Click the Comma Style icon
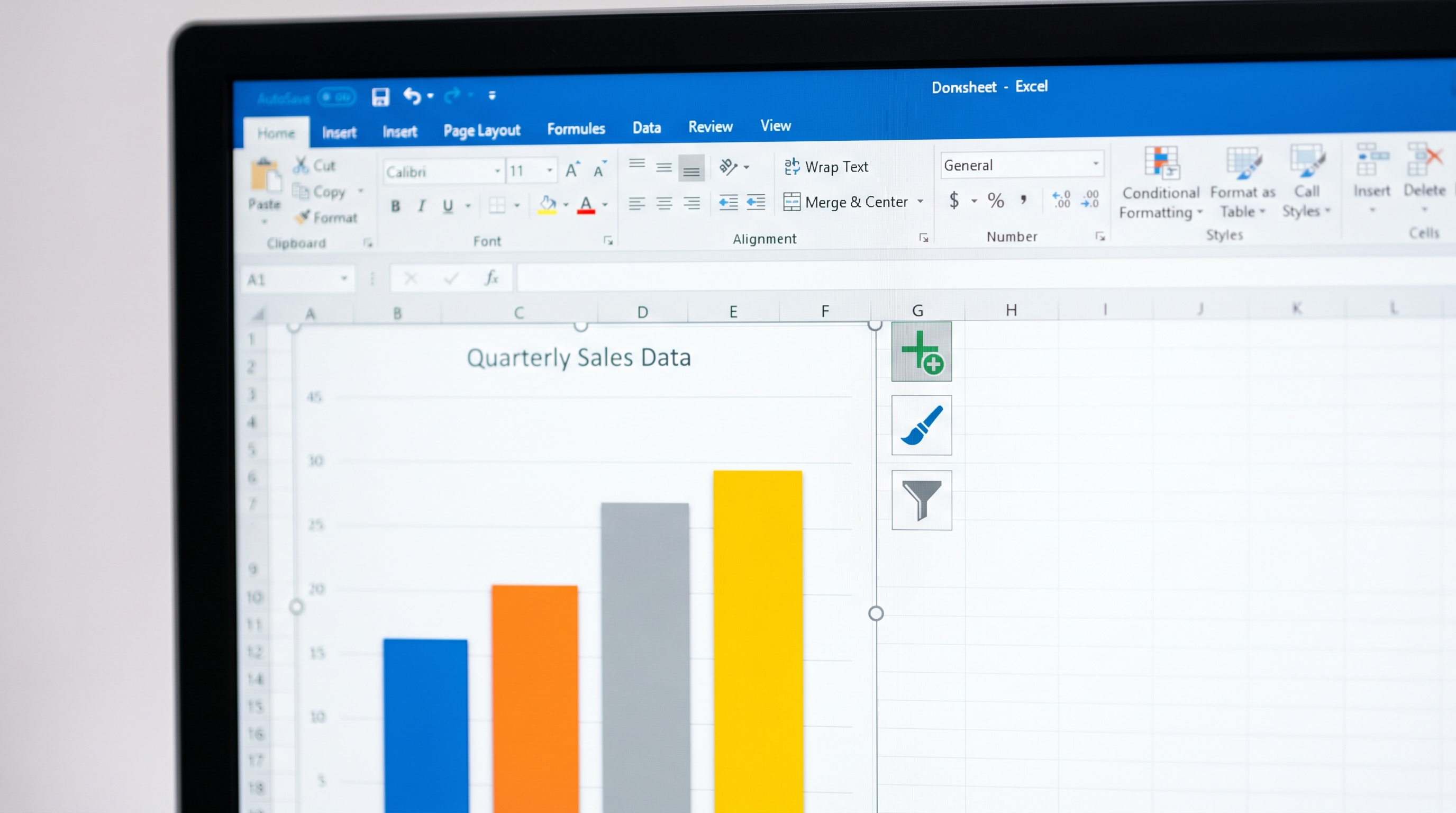1456x813 pixels. pos(1024,199)
